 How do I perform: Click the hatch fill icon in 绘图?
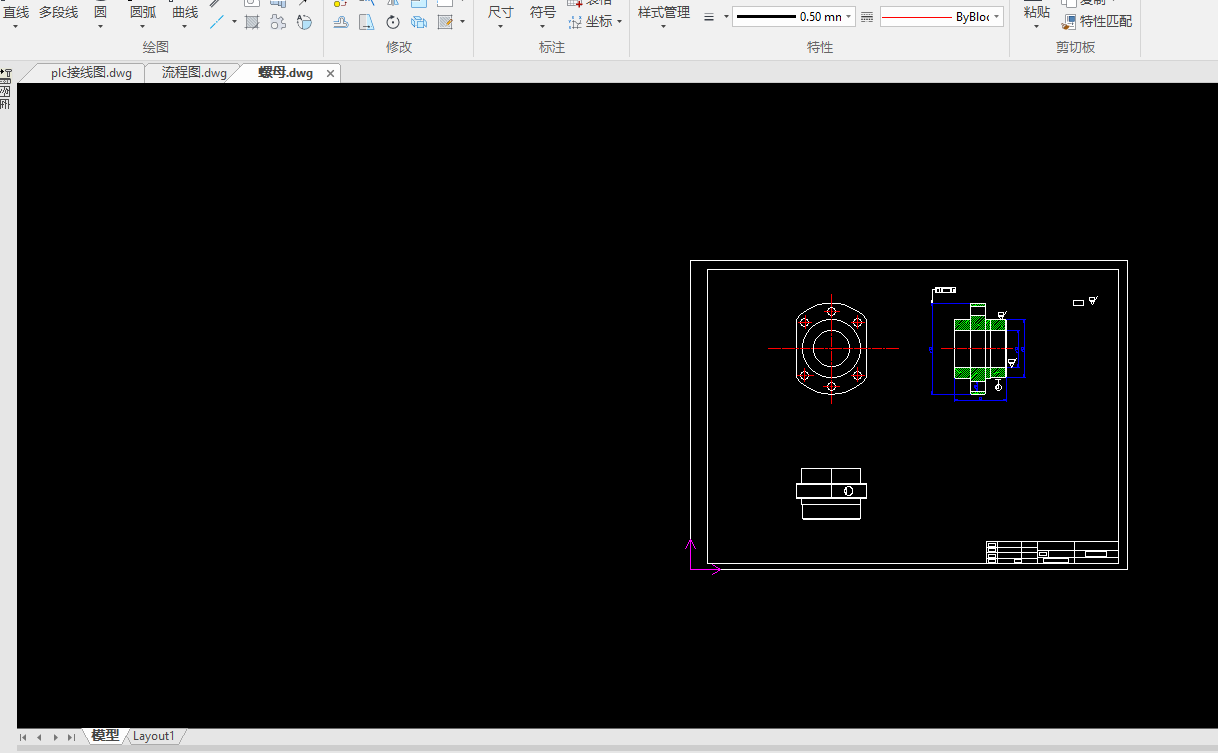(x=252, y=21)
